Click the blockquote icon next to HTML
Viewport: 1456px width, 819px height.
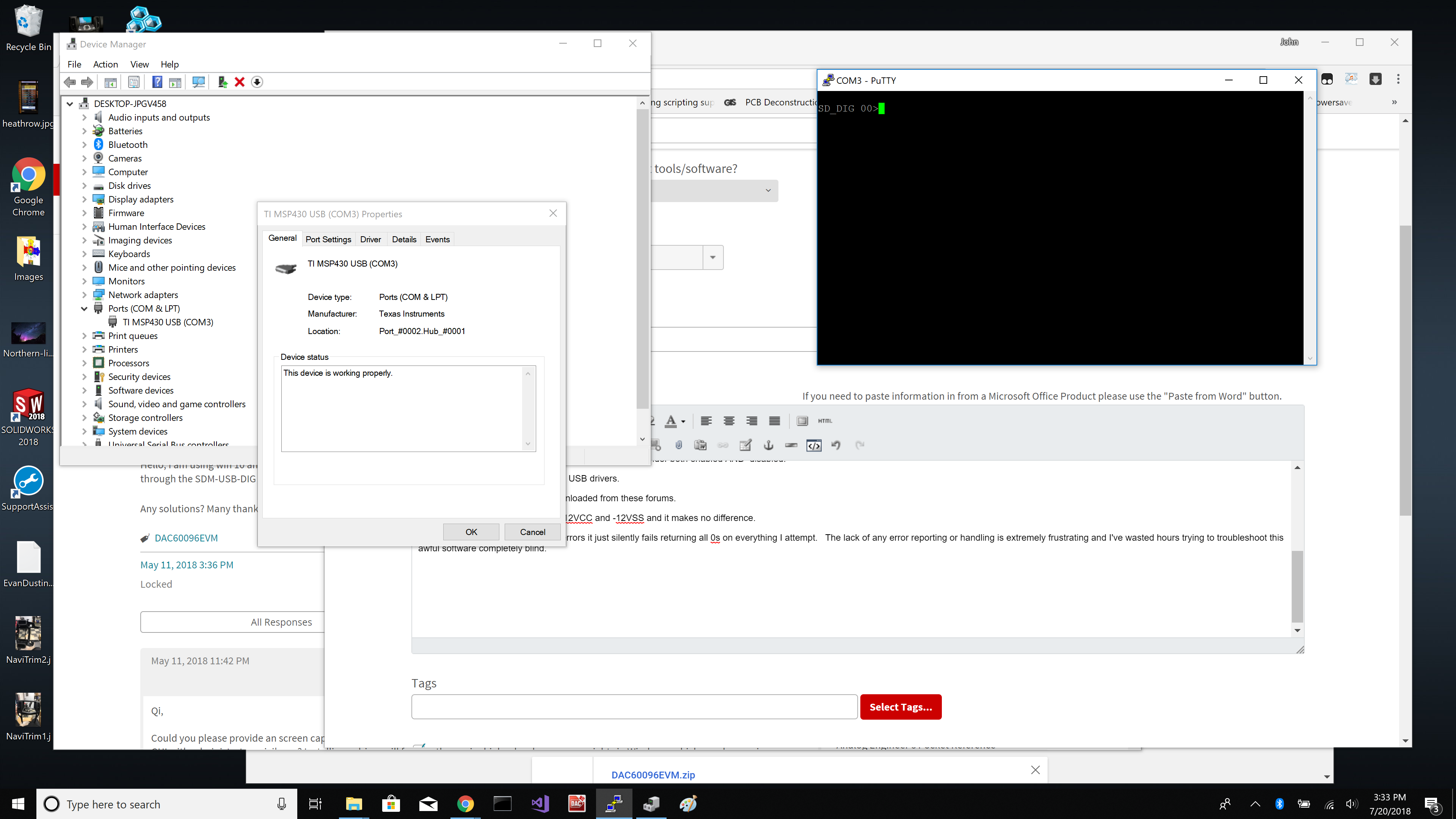802,421
